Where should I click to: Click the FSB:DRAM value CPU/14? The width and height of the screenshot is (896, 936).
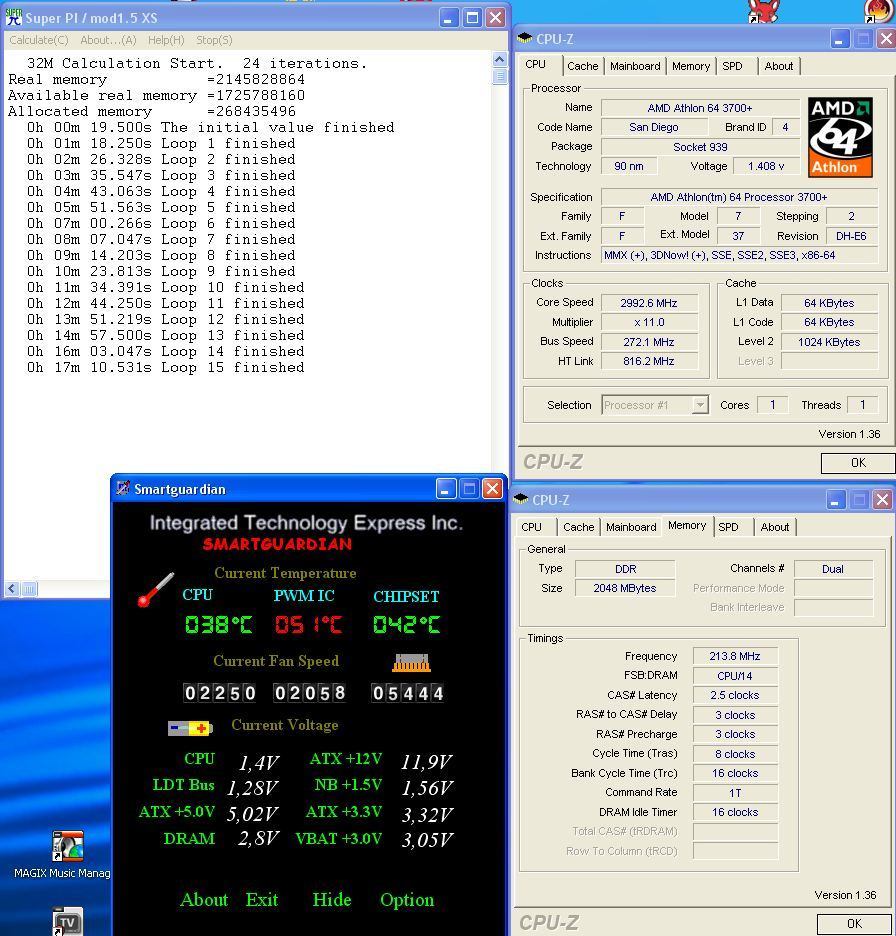(x=735, y=676)
